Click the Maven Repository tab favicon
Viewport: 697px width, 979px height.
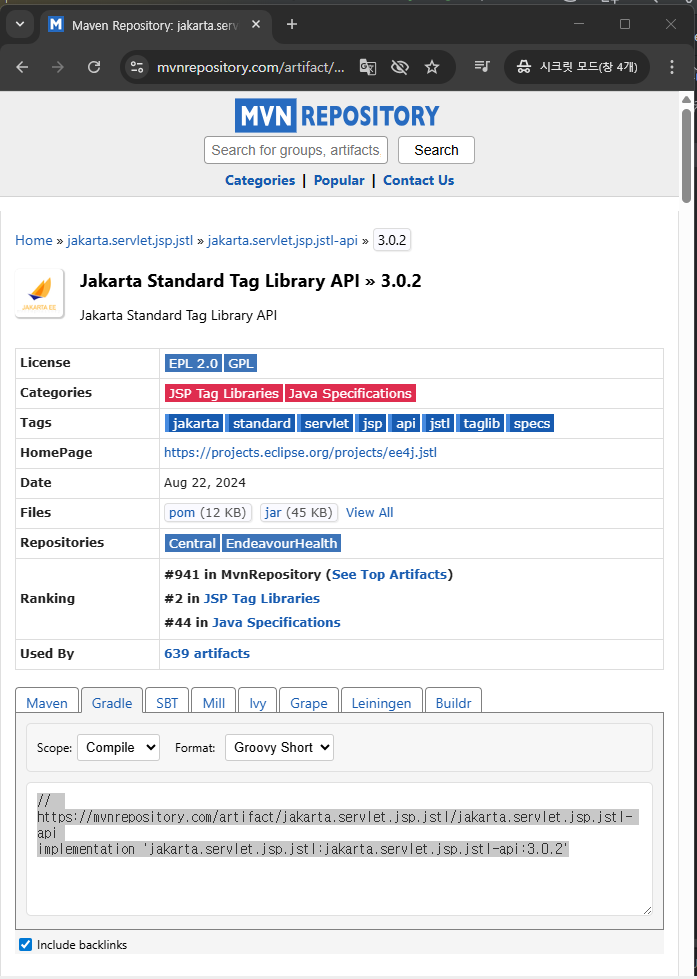pos(56,24)
